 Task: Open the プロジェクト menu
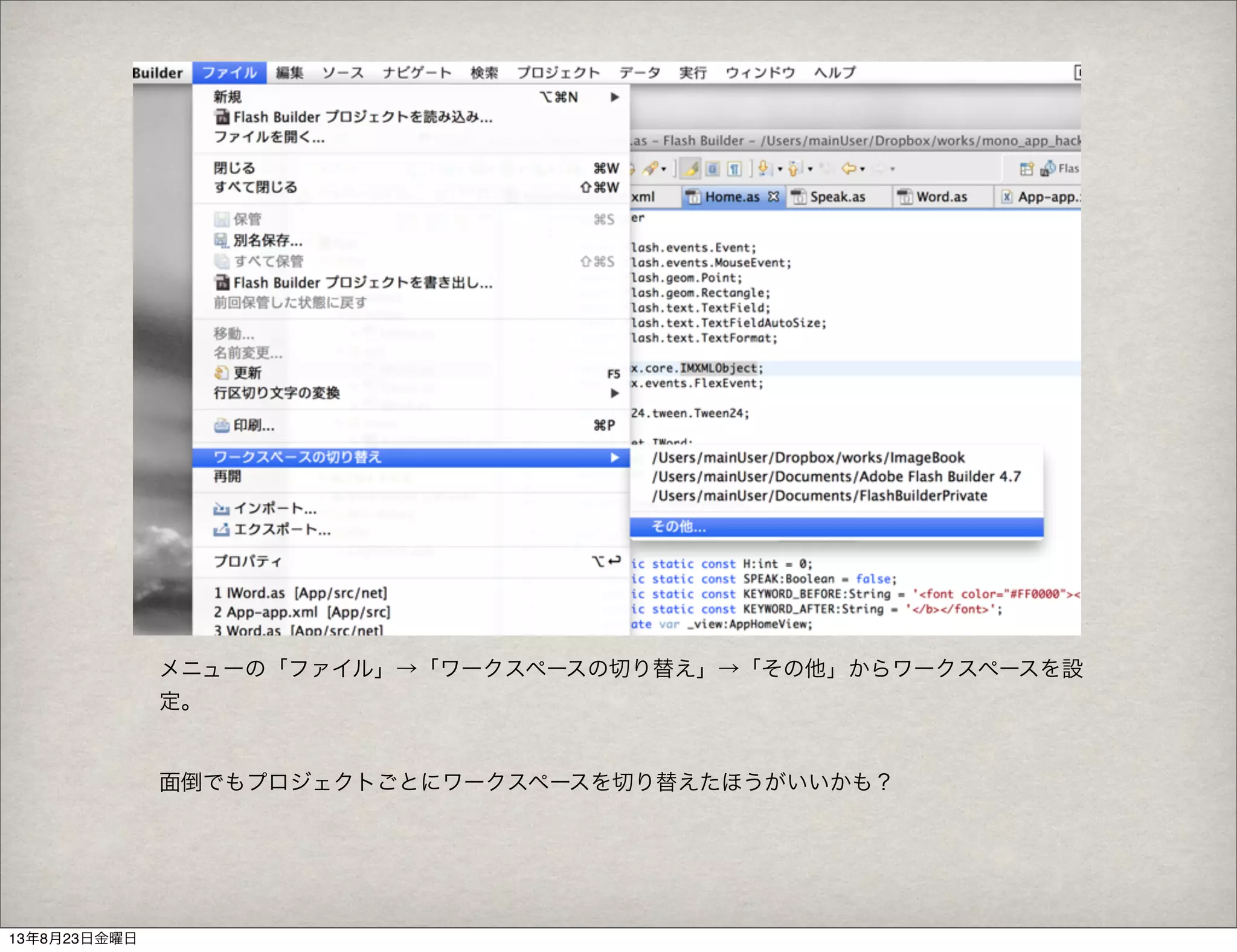[x=558, y=72]
